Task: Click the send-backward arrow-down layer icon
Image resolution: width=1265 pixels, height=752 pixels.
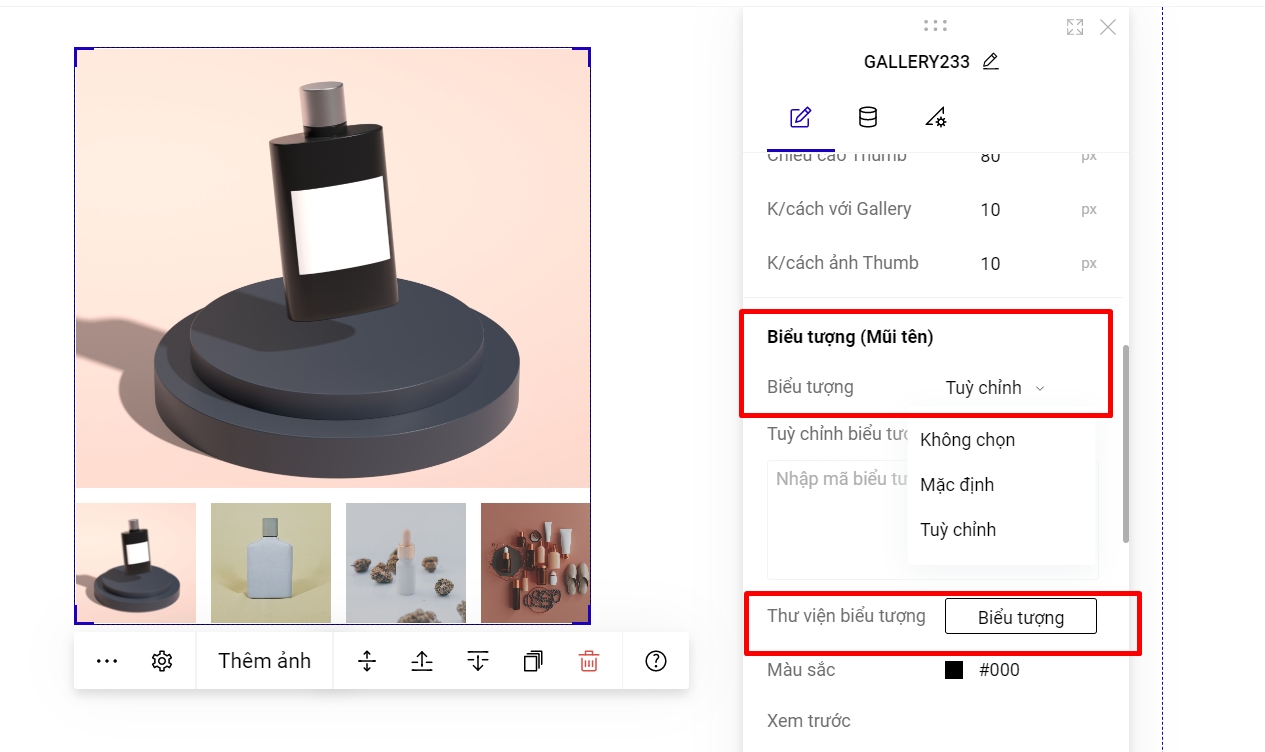Action: 478,661
